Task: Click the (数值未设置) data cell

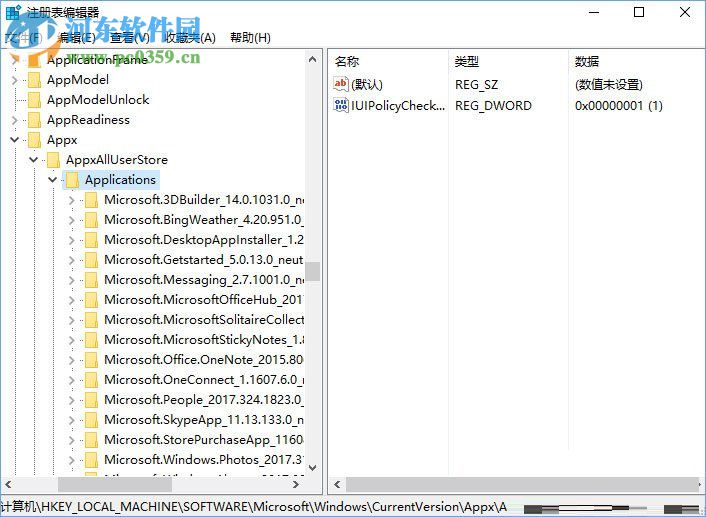Action: (x=609, y=85)
